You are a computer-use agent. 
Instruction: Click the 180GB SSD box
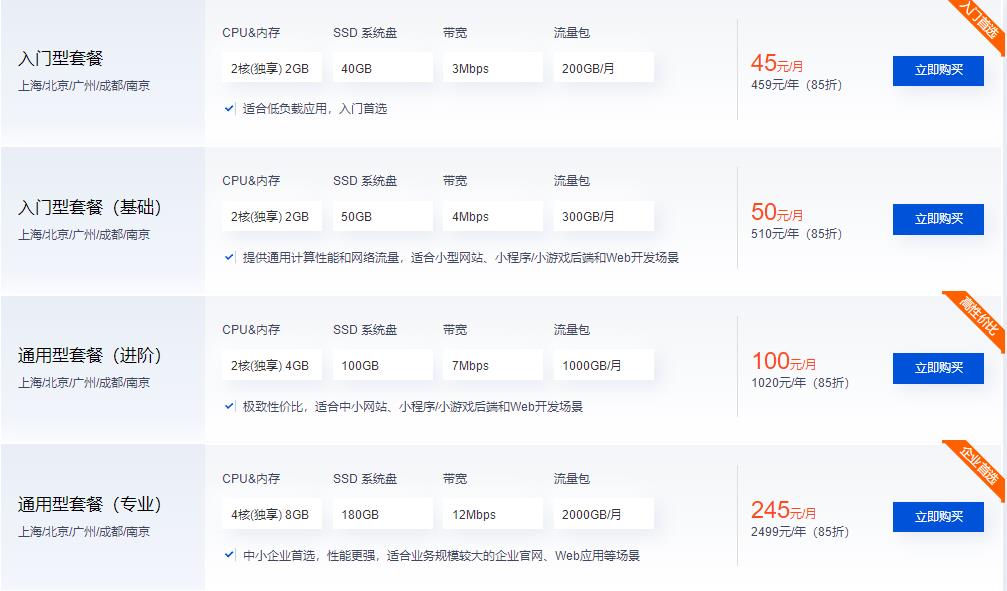(382, 515)
